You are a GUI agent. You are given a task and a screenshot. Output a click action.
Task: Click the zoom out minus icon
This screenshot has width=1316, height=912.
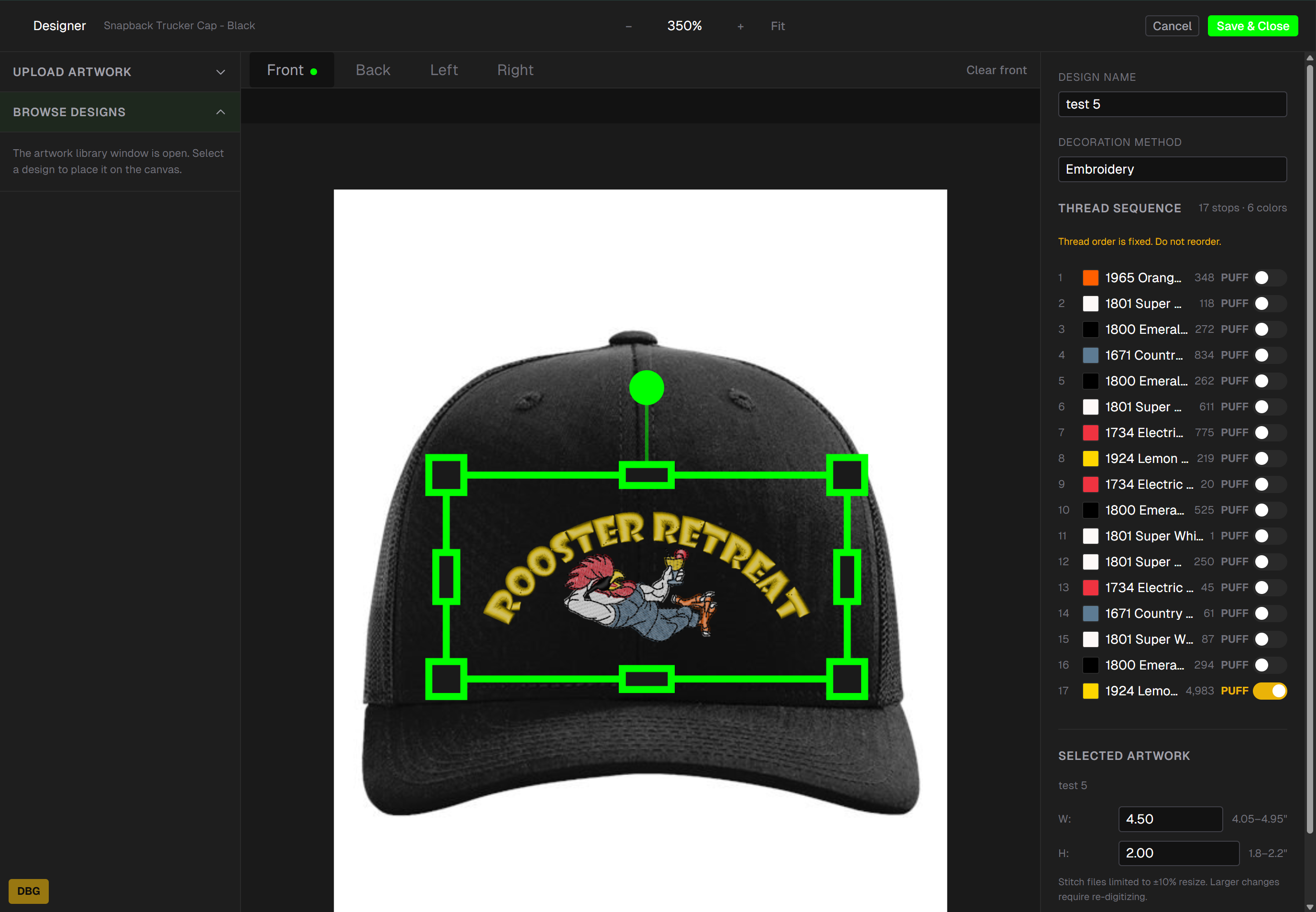[628, 26]
